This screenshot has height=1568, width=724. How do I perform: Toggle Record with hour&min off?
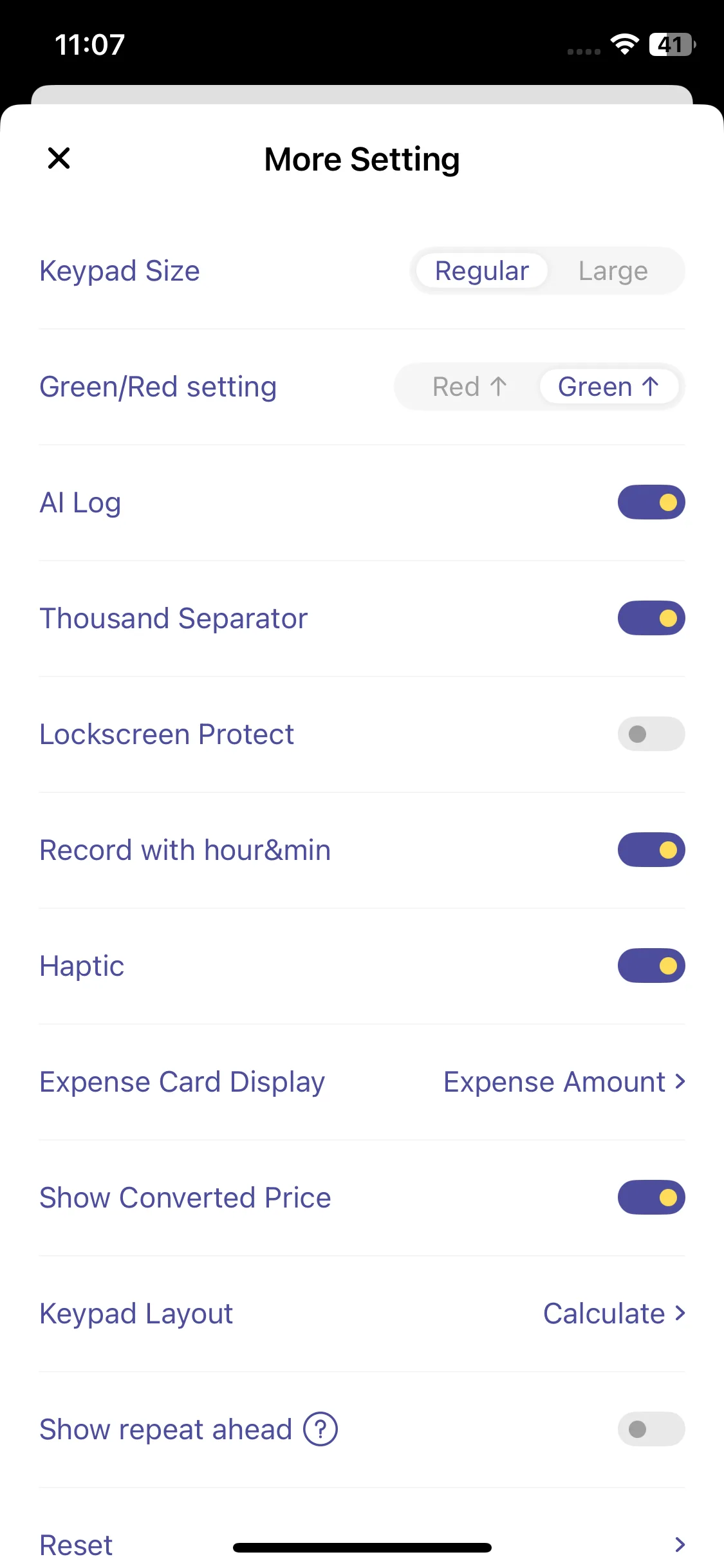[x=651, y=850]
